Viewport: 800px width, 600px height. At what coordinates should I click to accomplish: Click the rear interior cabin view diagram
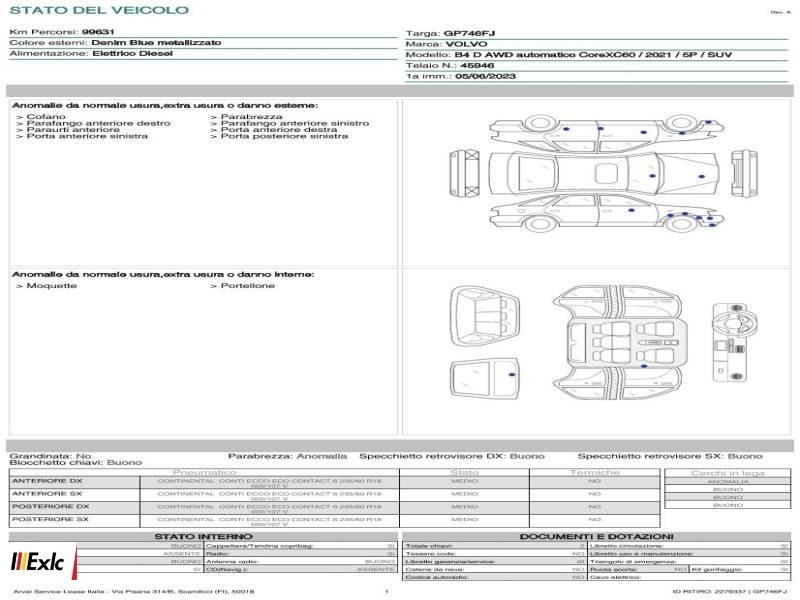pyautogui.click(x=484, y=316)
